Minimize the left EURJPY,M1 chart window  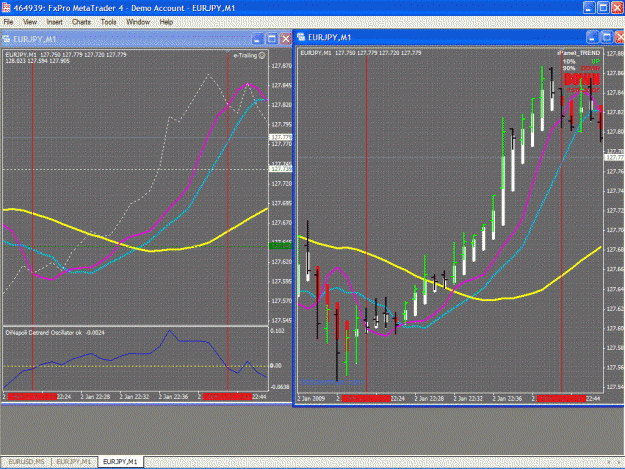258,39
